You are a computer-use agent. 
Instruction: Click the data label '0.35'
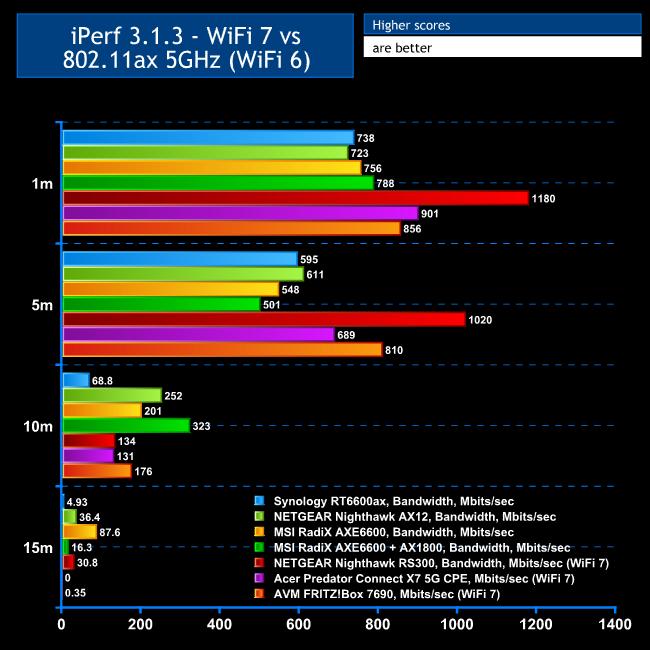(x=75, y=593)
